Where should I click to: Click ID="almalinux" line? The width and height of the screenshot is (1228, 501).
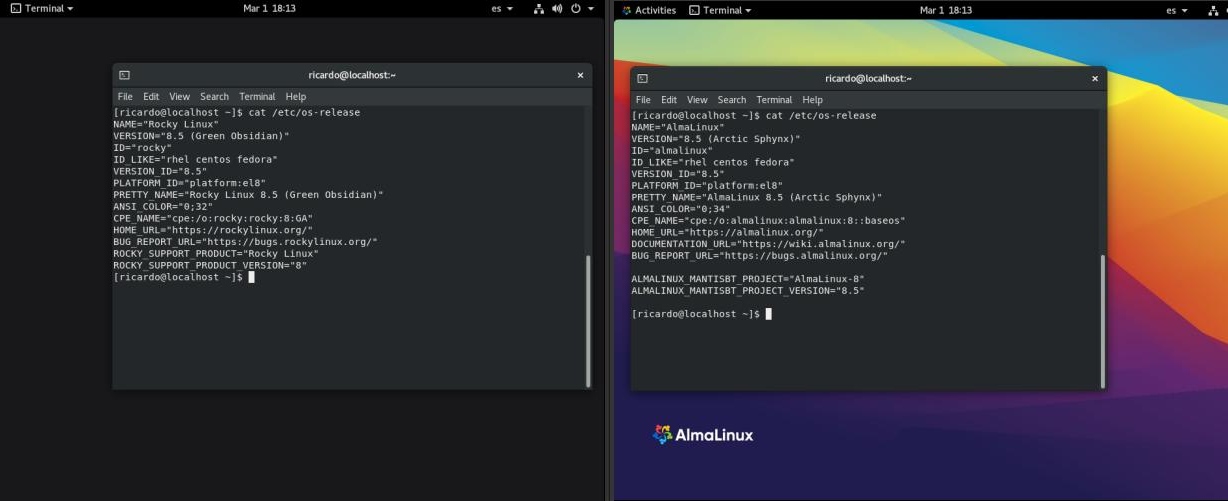672,151
